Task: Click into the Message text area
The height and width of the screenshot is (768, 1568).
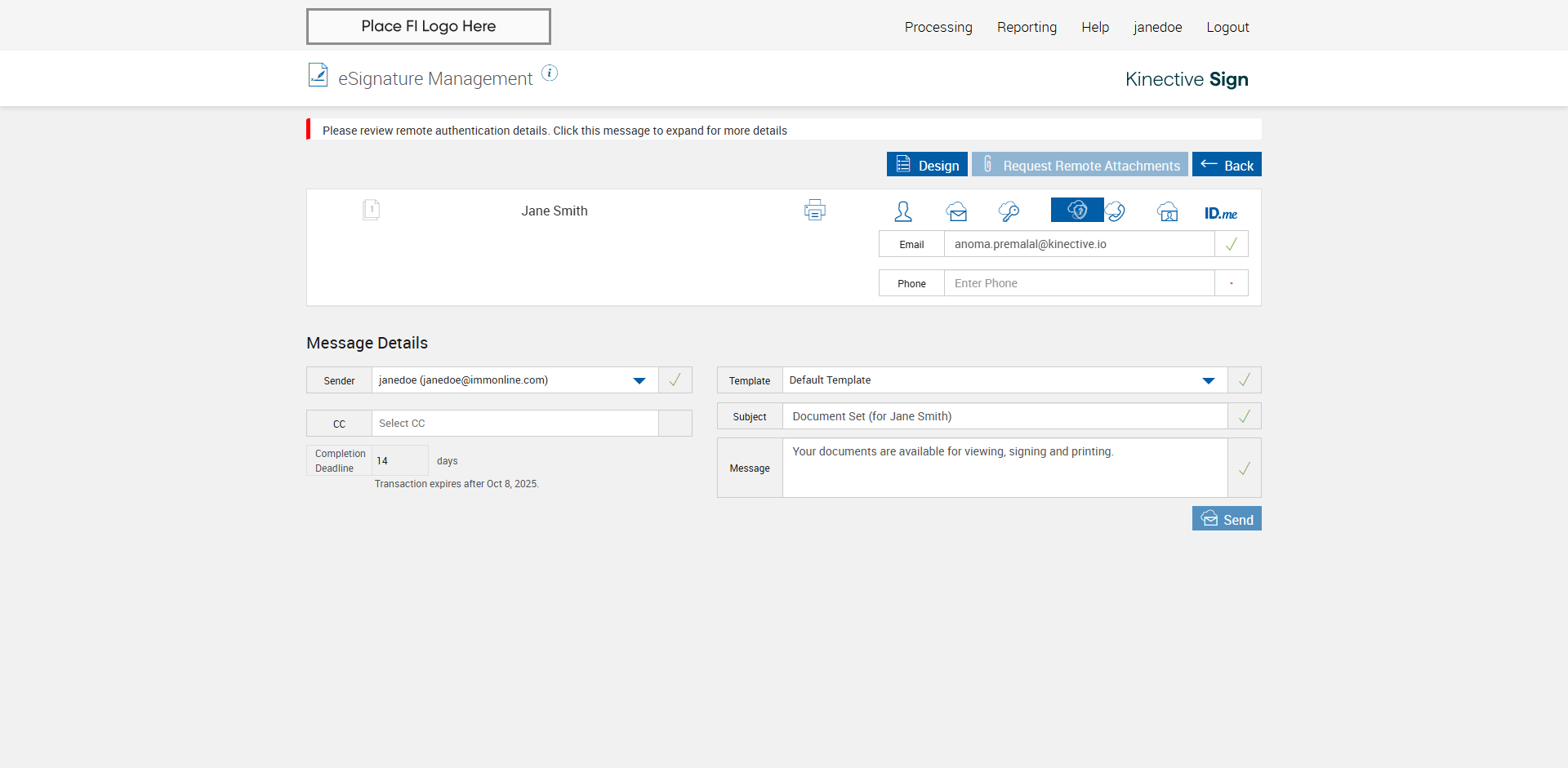Action: 1005,468
